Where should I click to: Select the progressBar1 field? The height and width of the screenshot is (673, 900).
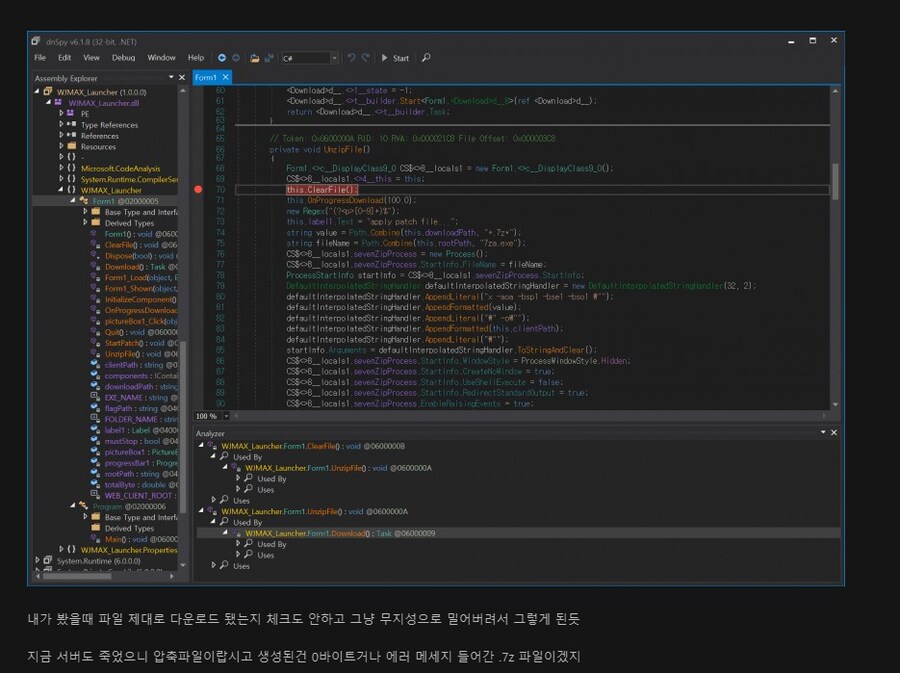tap(140, 463)
